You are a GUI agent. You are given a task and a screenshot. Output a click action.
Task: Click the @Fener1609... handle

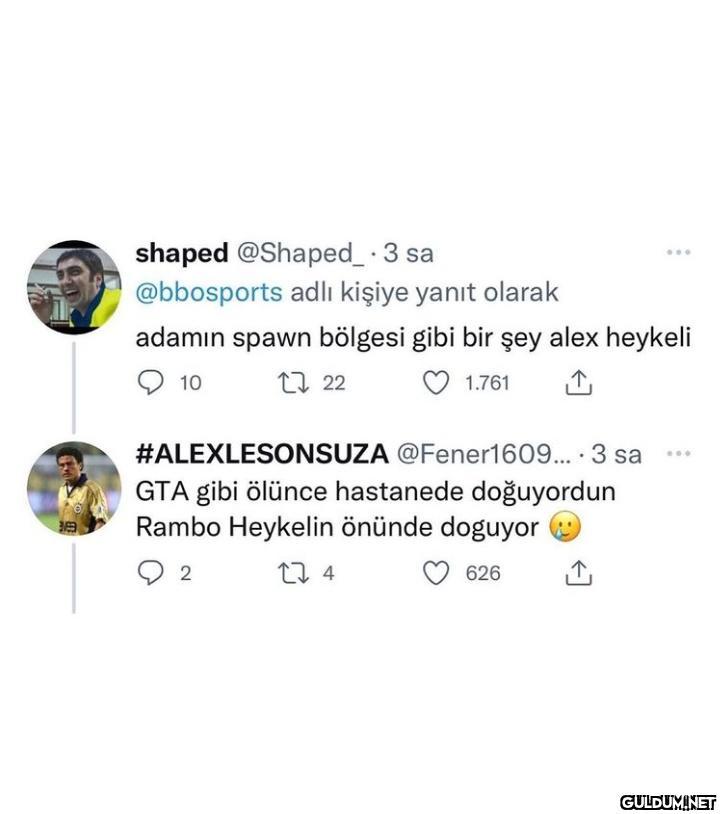(x=483, y=454)
